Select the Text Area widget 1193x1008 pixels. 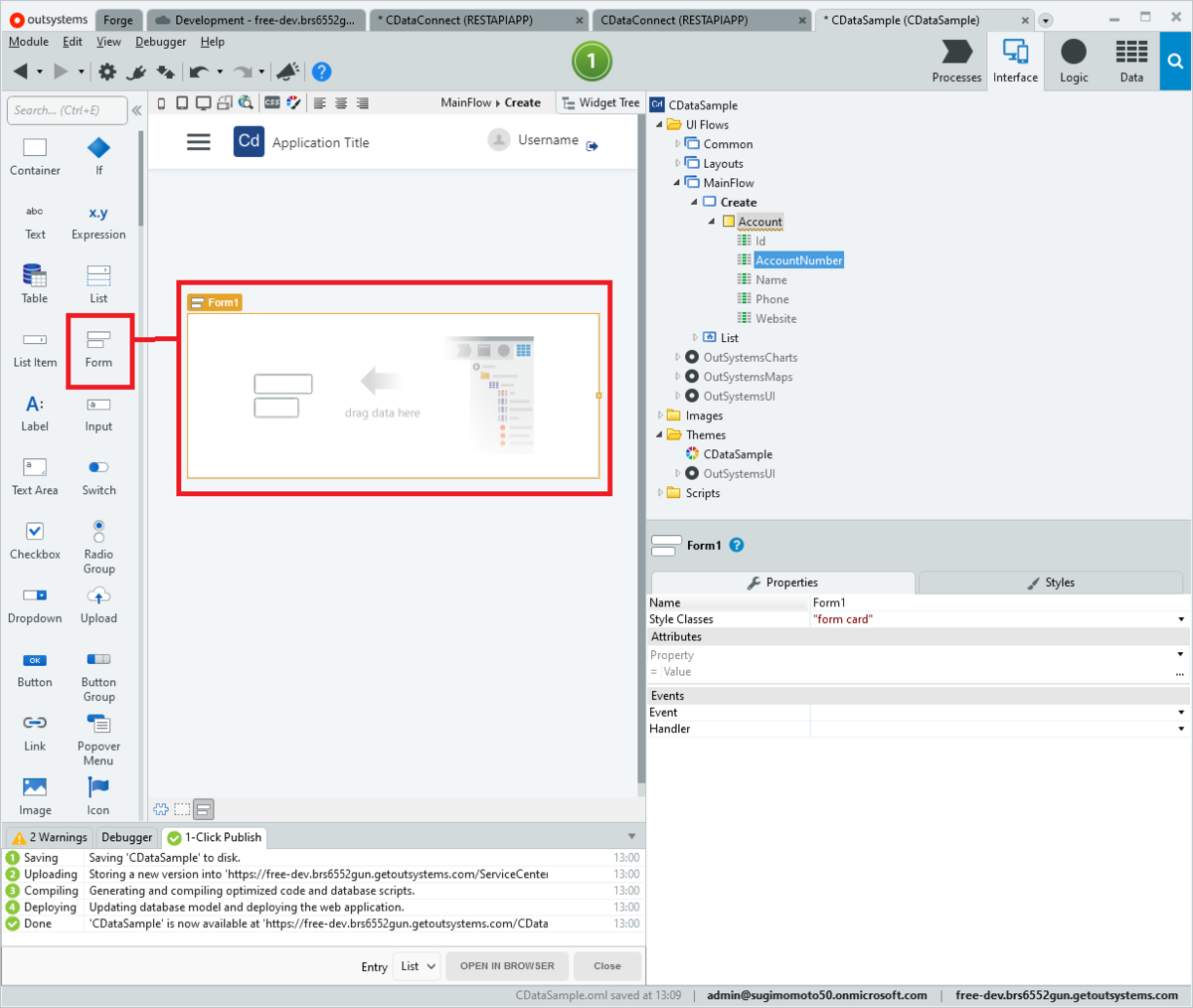(x=35, y=477)
